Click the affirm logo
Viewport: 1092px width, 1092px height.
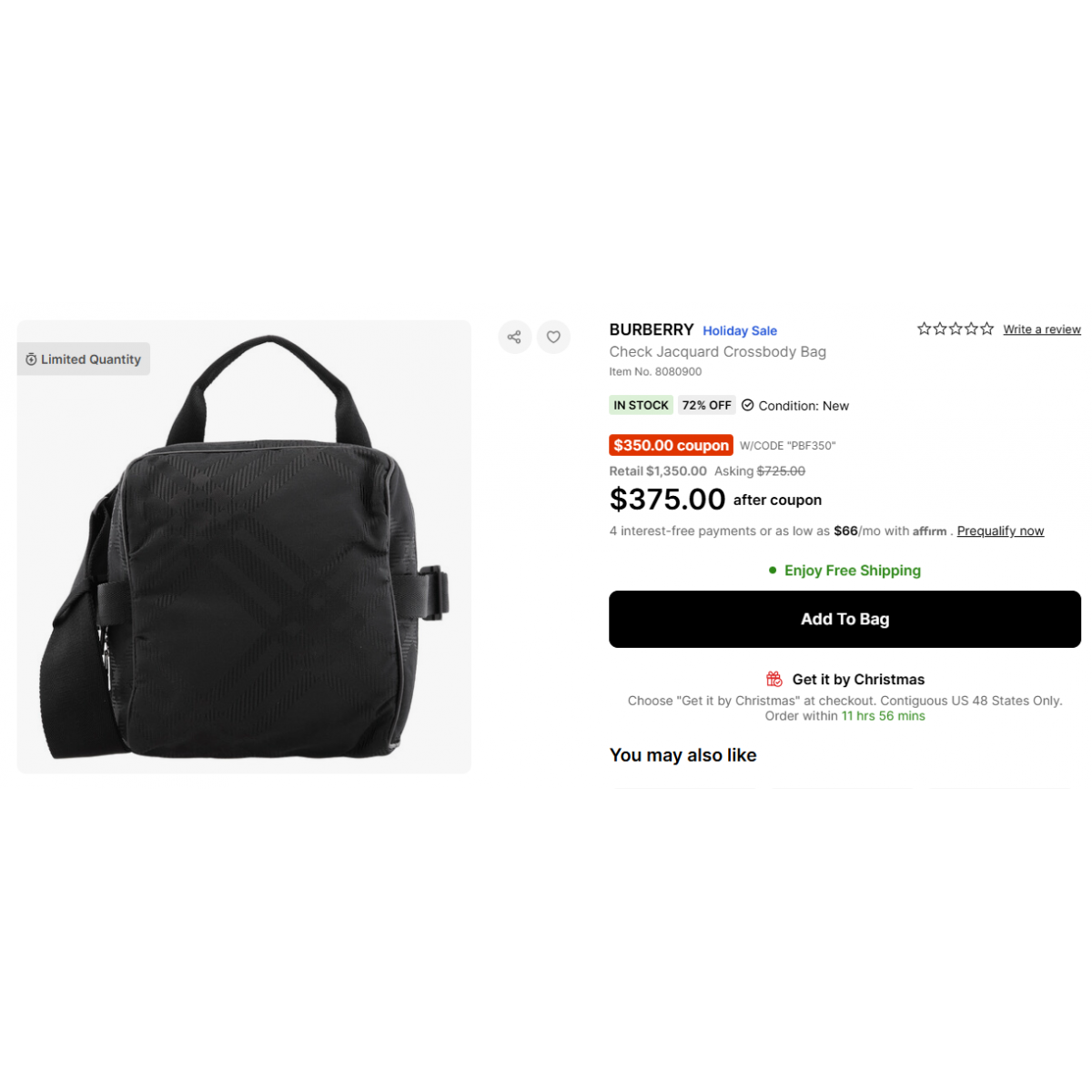930,531
